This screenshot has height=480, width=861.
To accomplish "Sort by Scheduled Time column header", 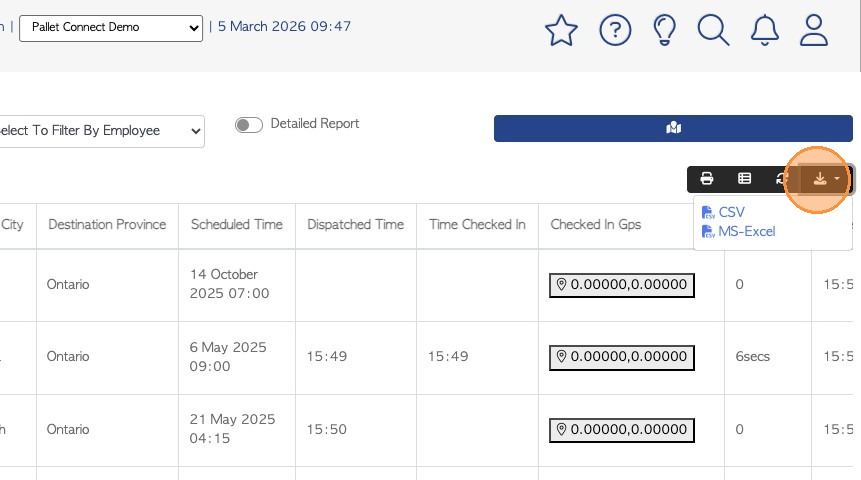I will coord(236,224).
